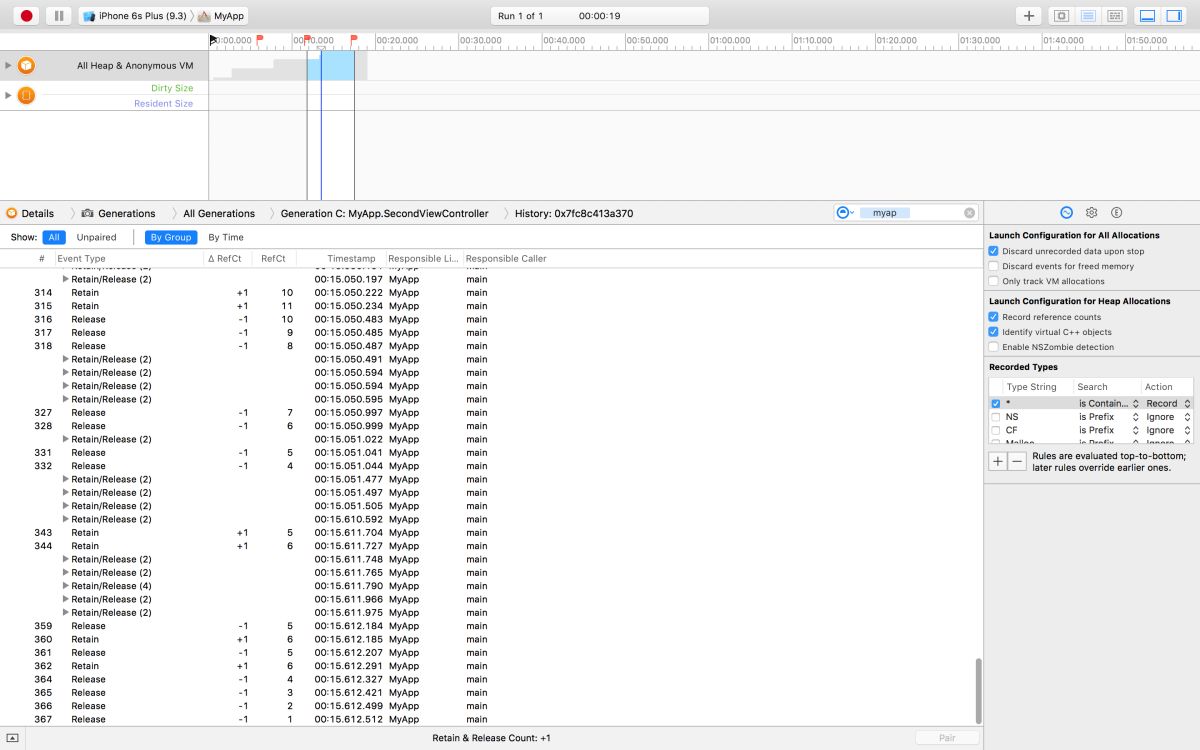Viewport: 1200px width, 750px height.
Task: Select event row 367 Release
Action: (x=490, y=719)
